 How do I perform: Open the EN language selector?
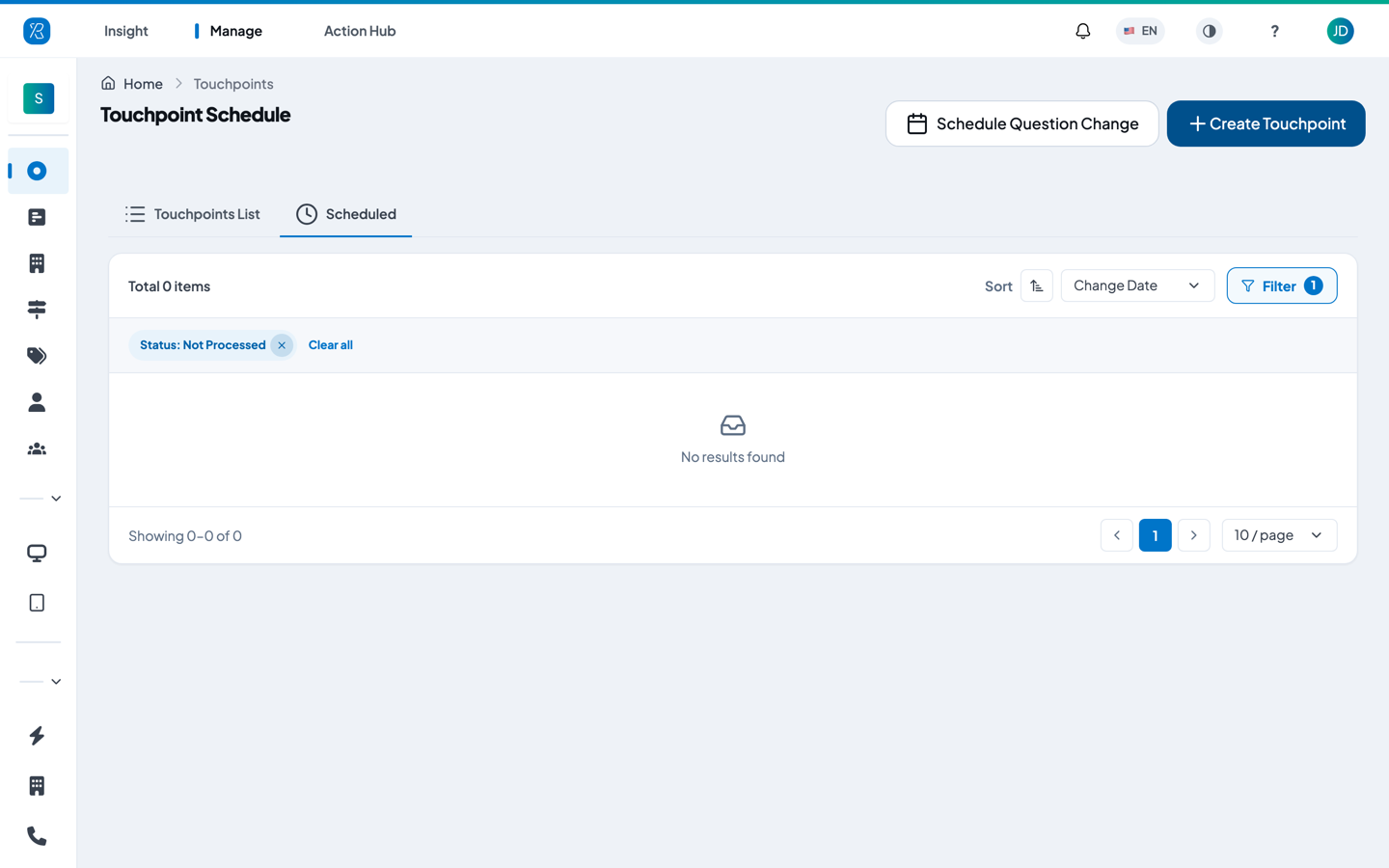tap(1140, 31)
